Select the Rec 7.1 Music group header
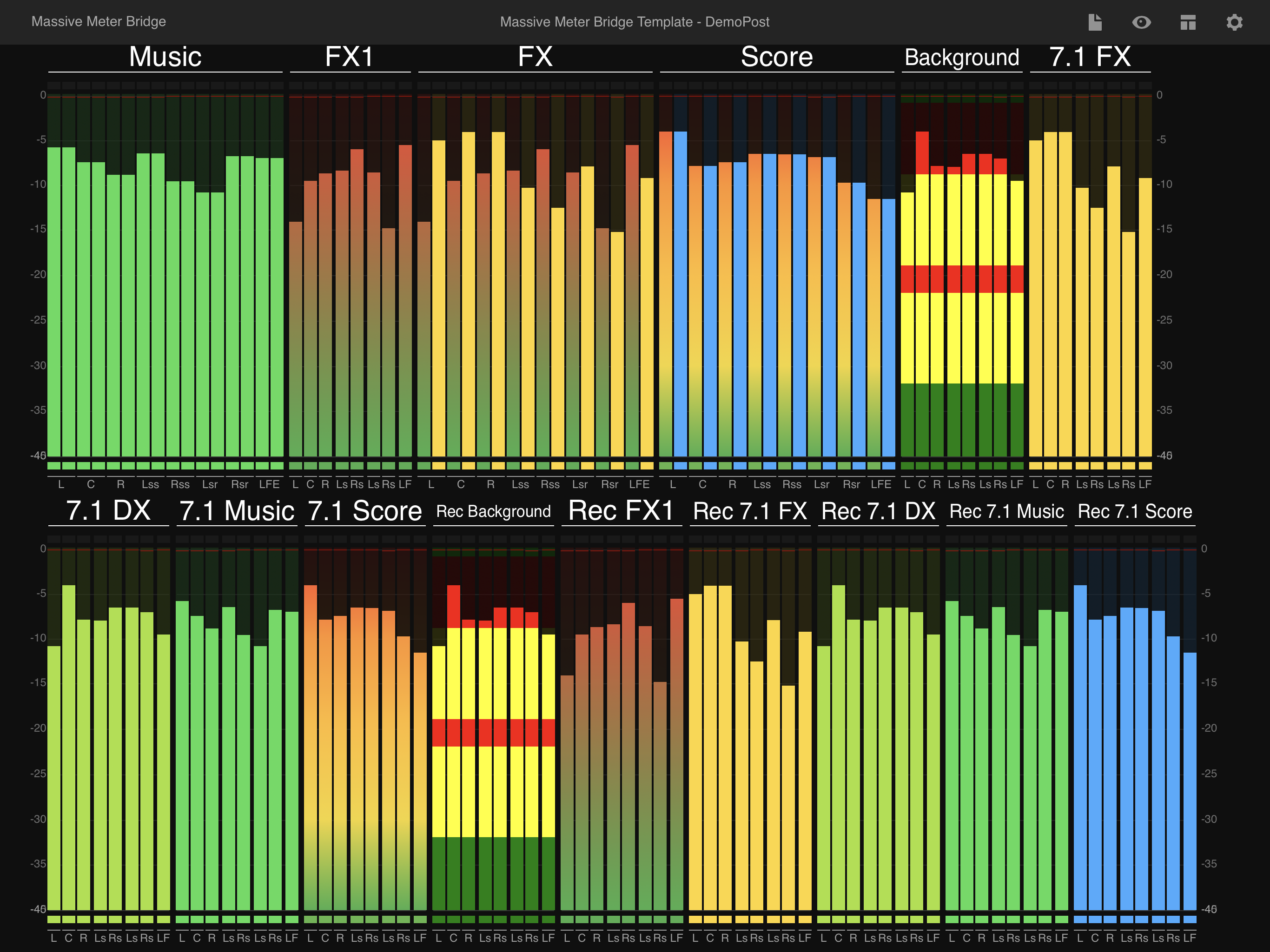The image size is (1270, 952). coord(1006,511)
